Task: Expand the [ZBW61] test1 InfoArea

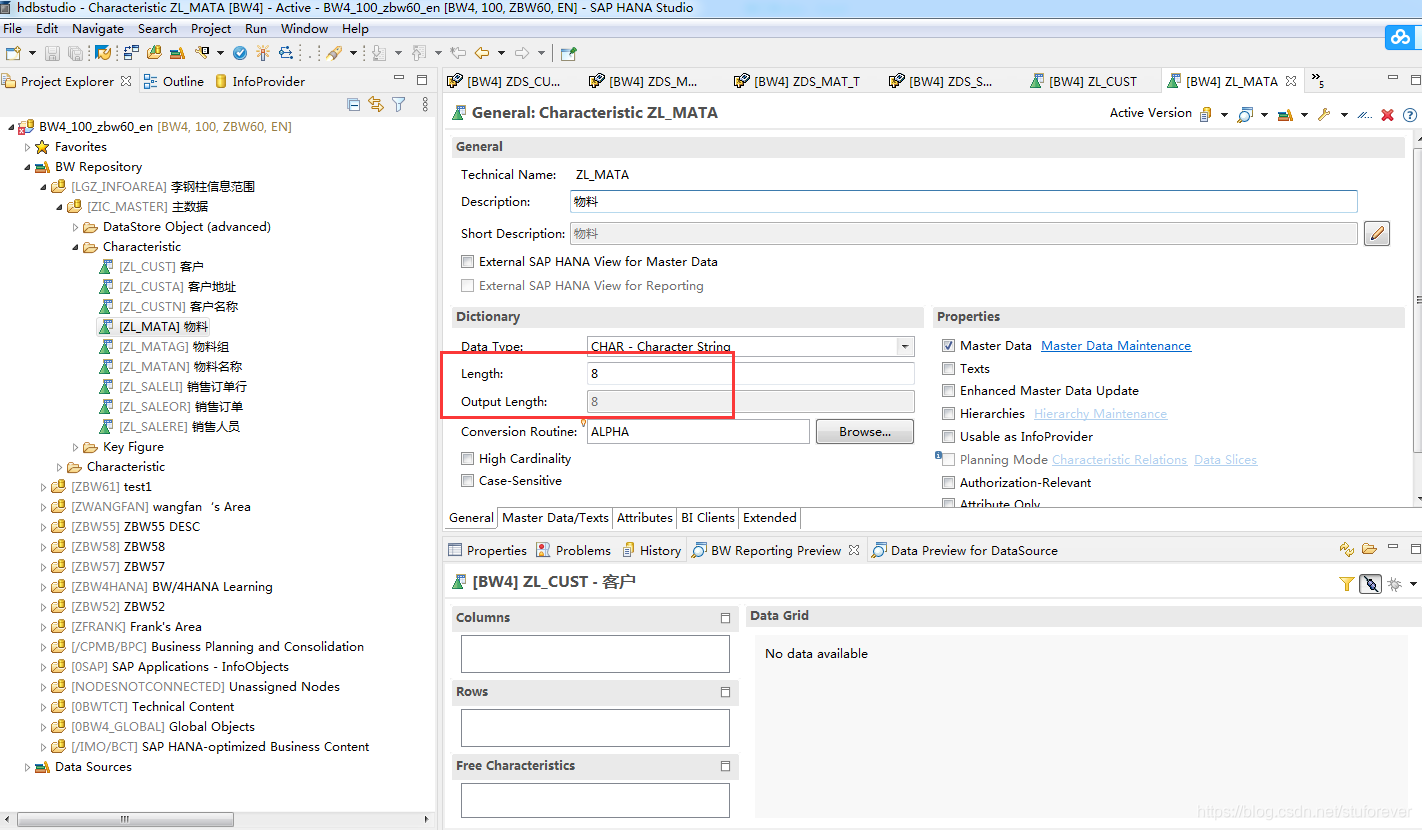Action: tap(43, 487)
